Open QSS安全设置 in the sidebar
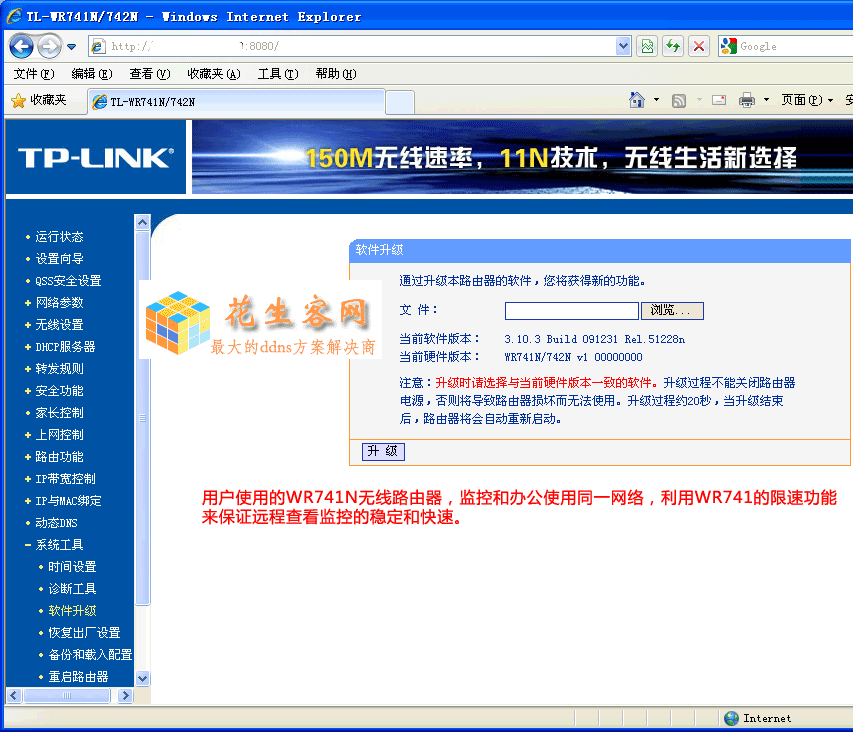Image resolution: width=853 pixels, height=732 pixels. click(69, 281)
